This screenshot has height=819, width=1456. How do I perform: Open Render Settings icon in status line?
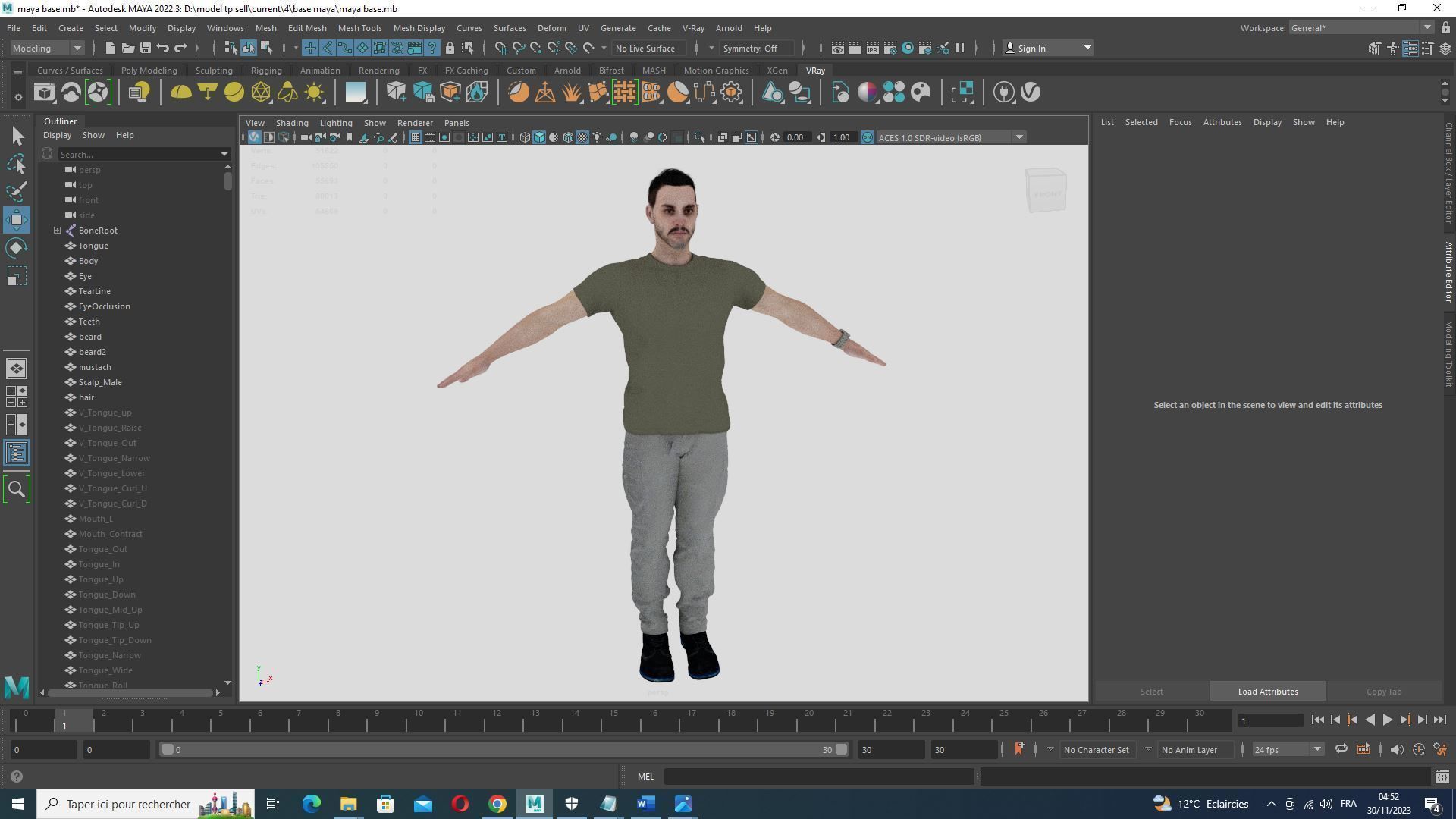[x=890, y=48]
